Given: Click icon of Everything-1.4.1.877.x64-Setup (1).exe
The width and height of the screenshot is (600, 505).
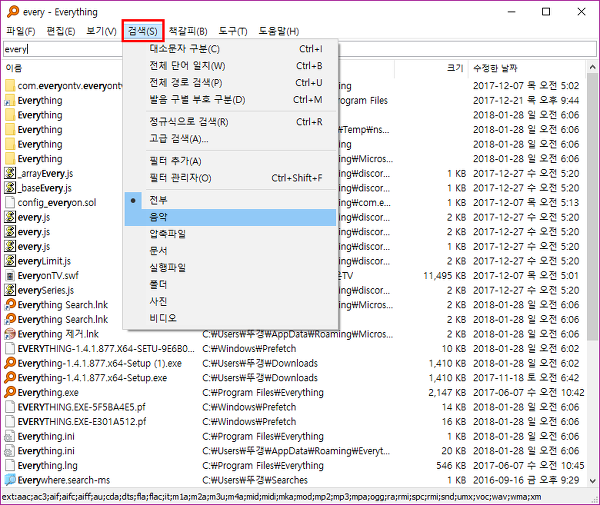Looking at the screenshot, I should click(x=10, y=363).
